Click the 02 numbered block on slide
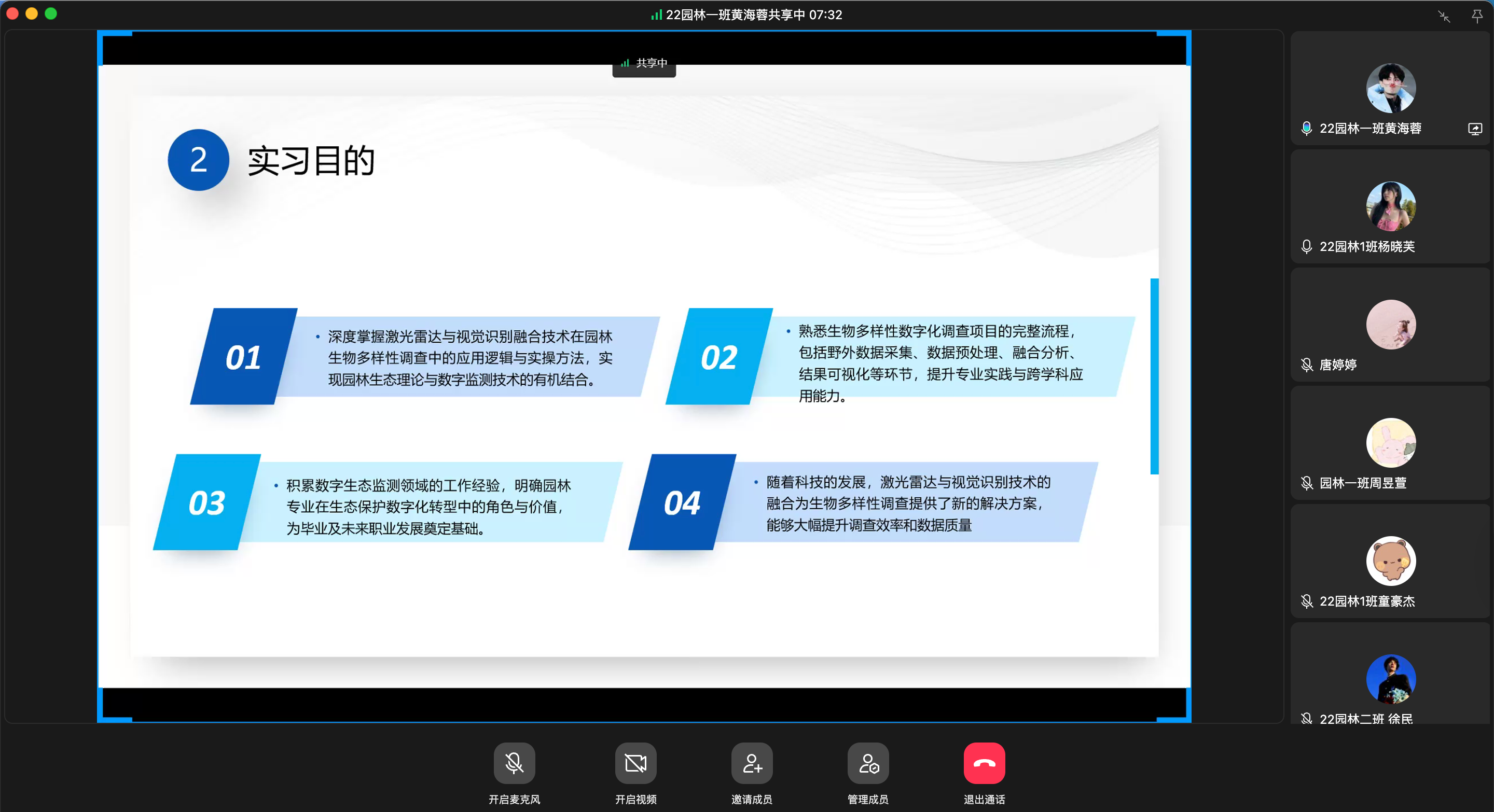 tap(719, 357)
